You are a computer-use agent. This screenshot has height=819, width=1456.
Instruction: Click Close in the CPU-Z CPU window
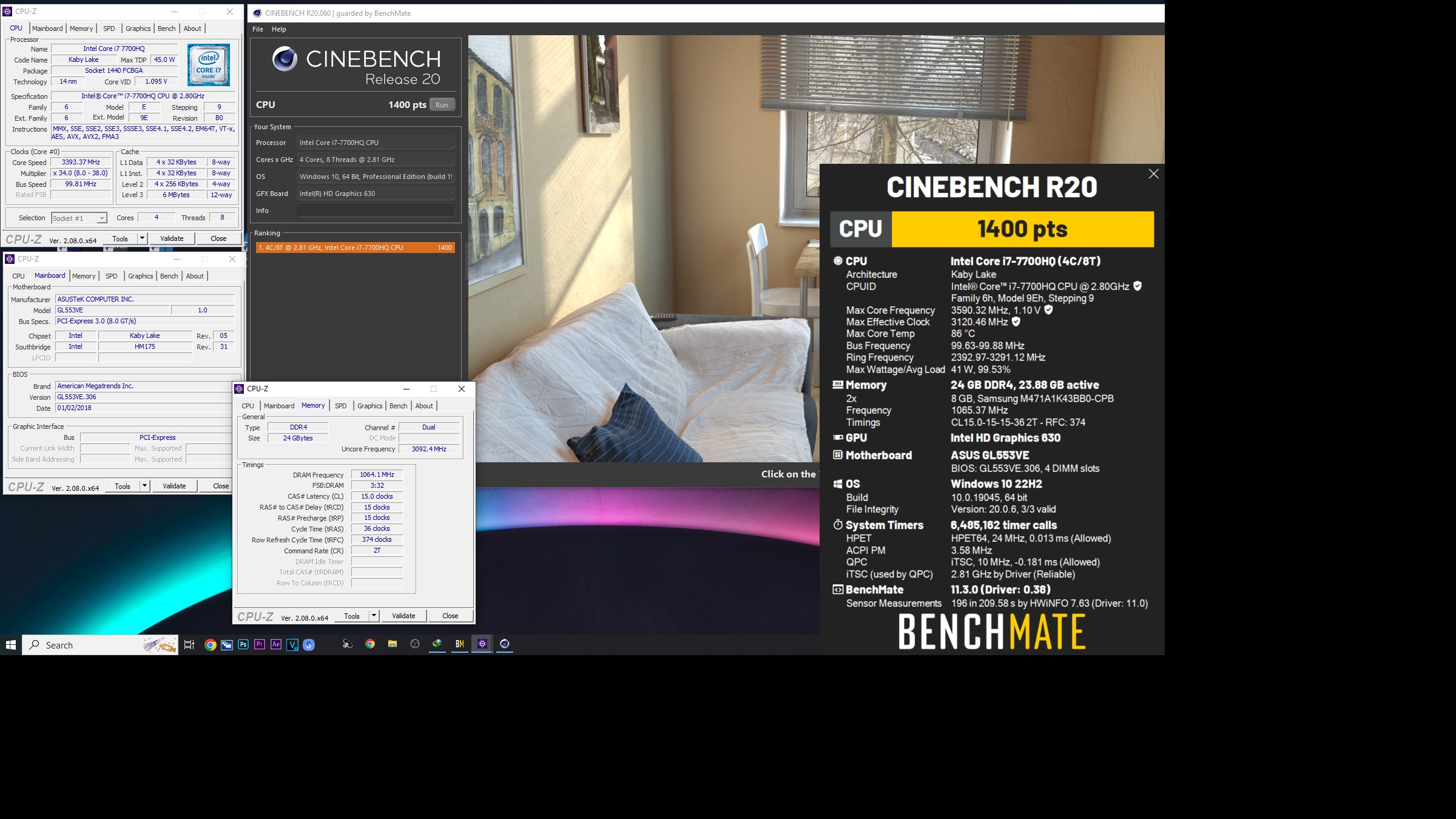(218, 238)
